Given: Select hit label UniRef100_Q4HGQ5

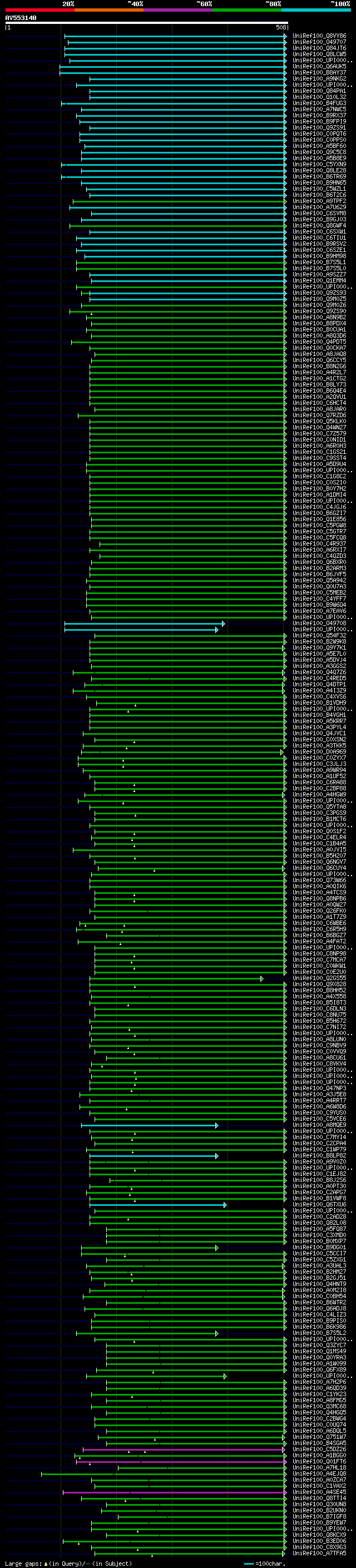Looking at the screenshot, I should click(x=319, y=1412).
